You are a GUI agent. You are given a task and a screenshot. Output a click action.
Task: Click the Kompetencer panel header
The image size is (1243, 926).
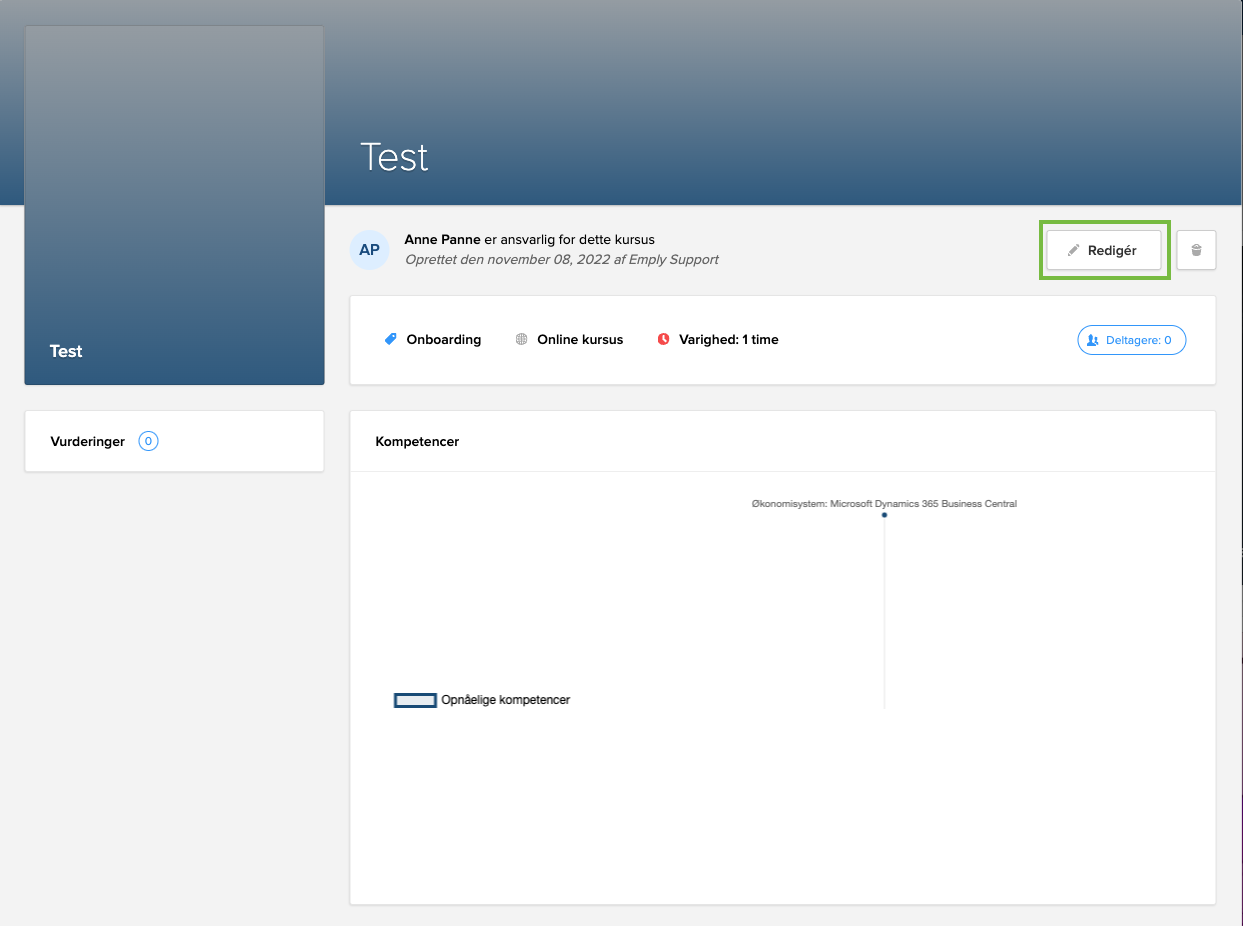pos(417,441)
